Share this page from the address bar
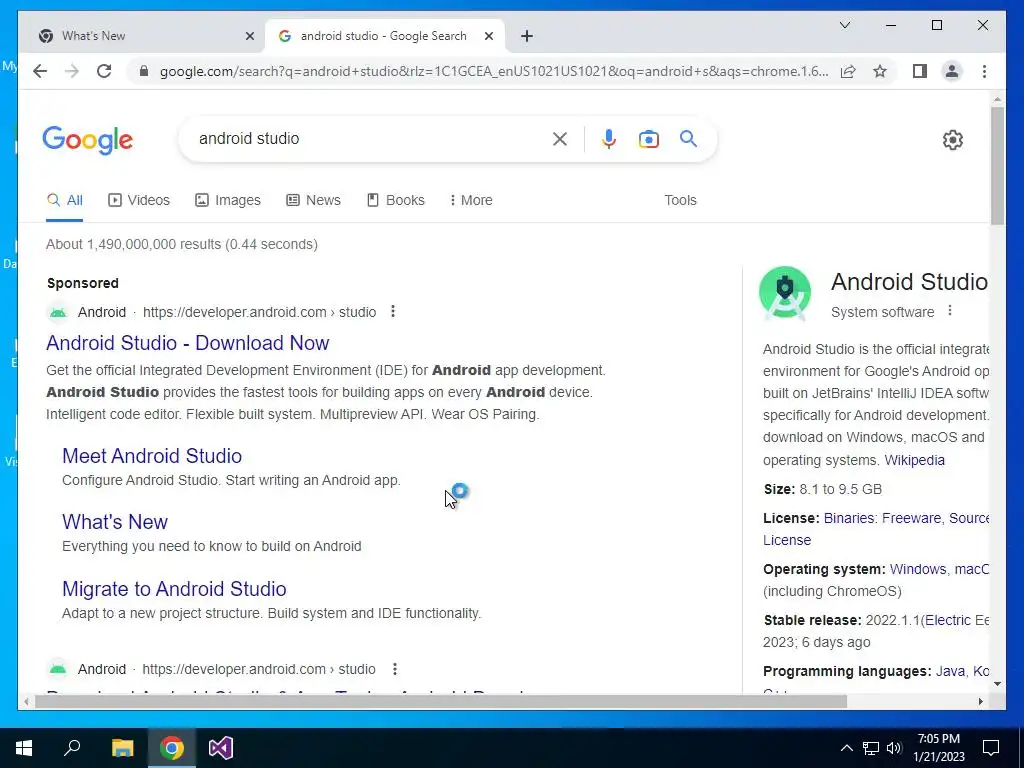This screenshot has height=768, width=1024. pos(848,71)
